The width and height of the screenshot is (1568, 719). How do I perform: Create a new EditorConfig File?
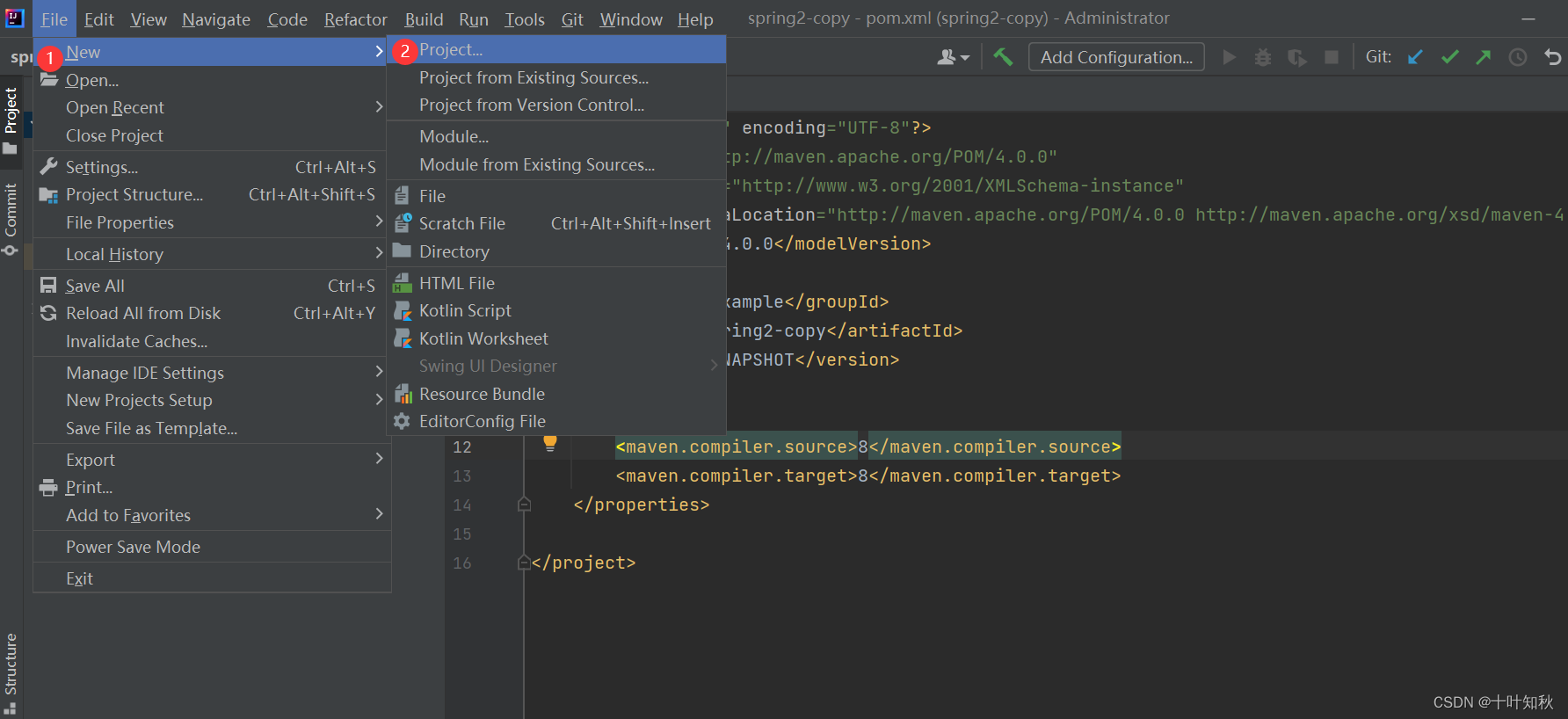pos(556,421)
